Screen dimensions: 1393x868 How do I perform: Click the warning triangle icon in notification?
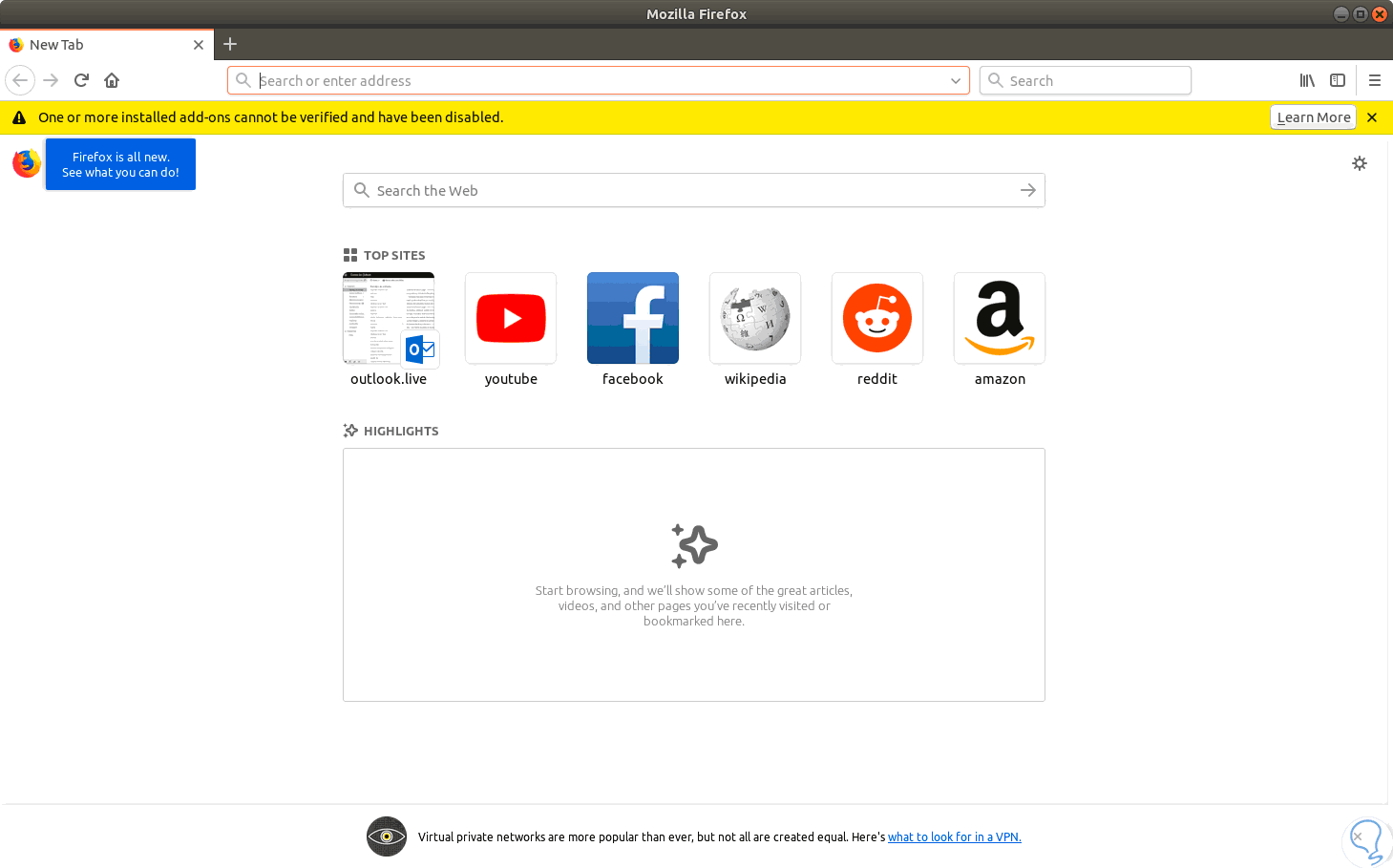point(19,117)
